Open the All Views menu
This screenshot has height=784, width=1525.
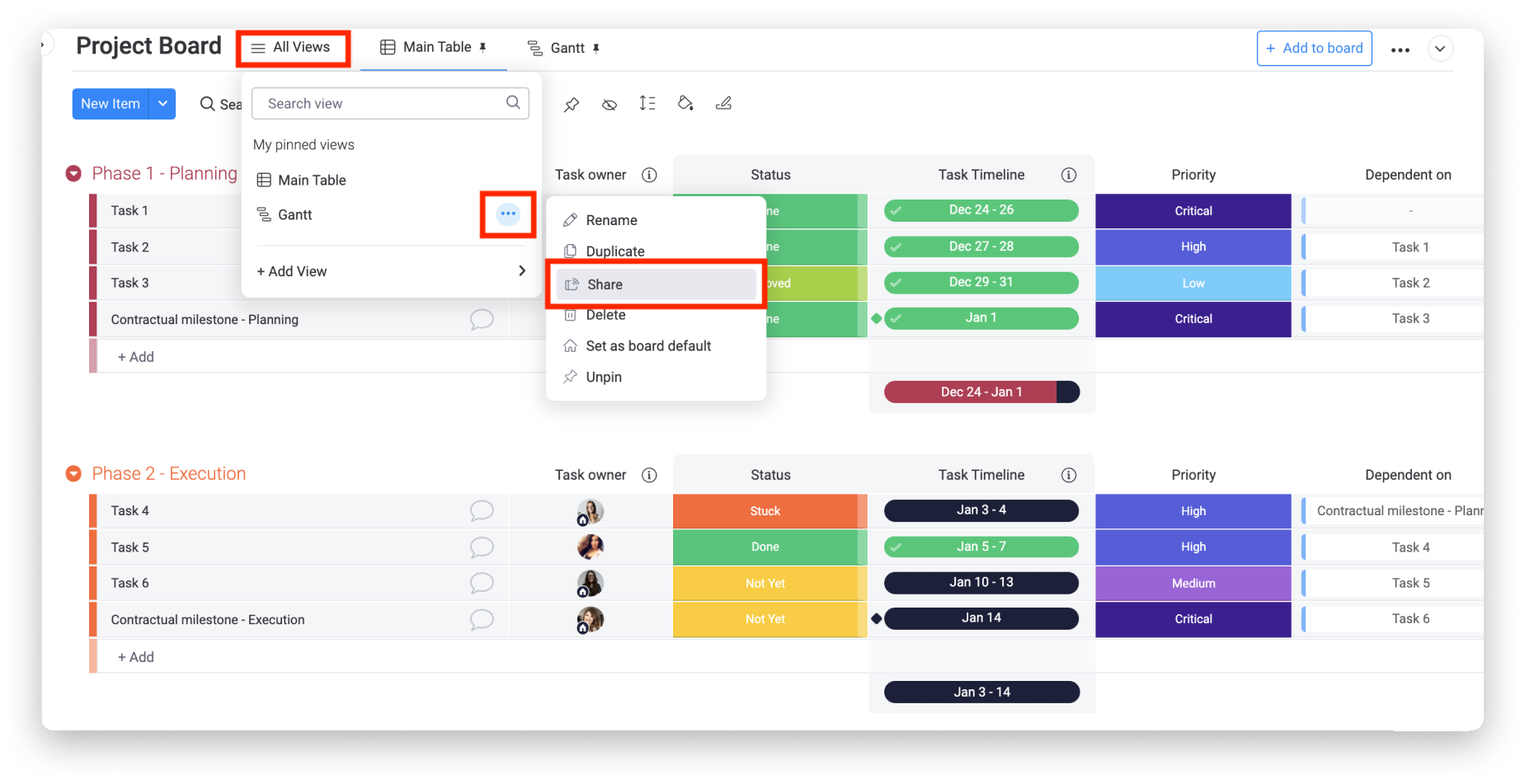(x=292, y=48)
